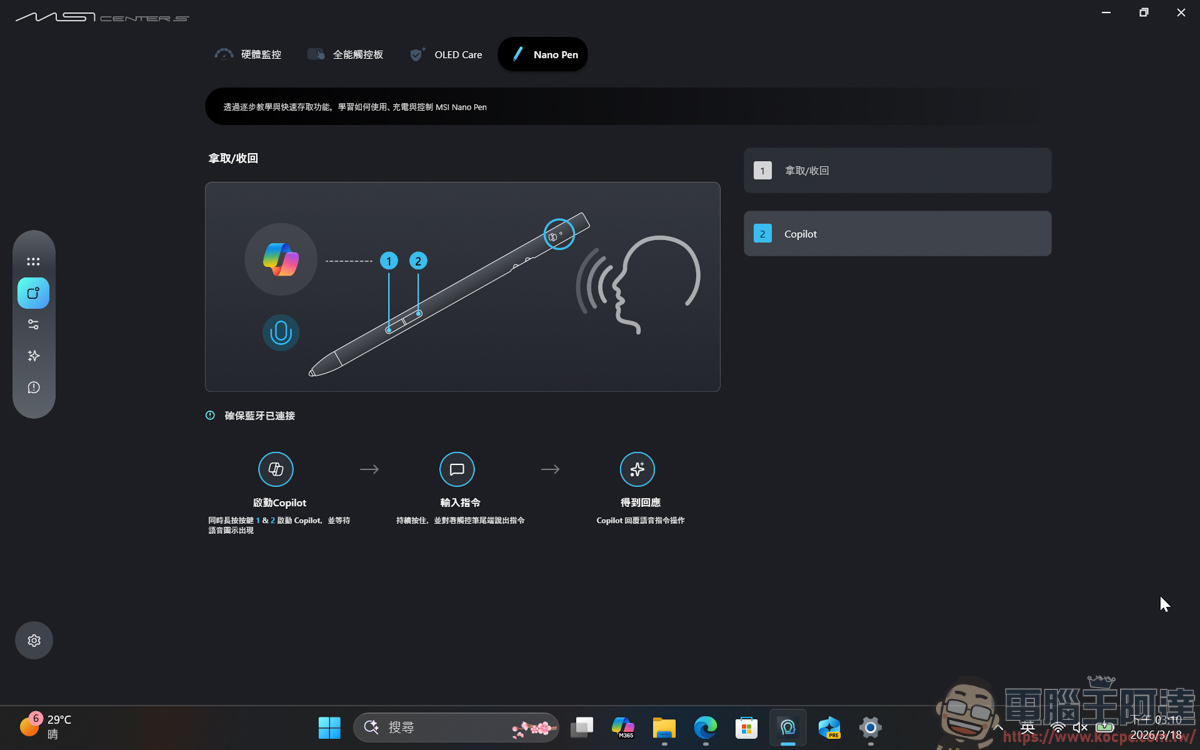
Task: Select the Copilot logo in the pen diagram
Action: (281, 259)
